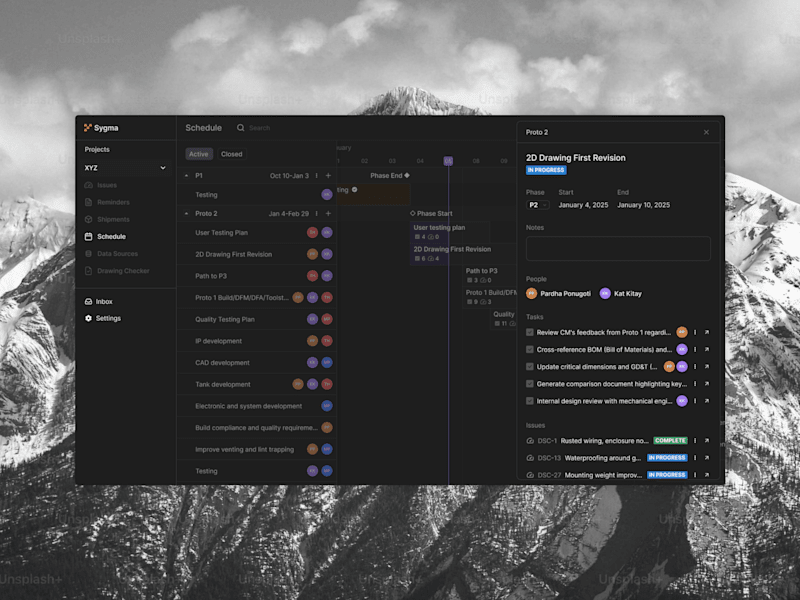Click the Drawing Checker sidebar link
800x600 pixels.
123,271
